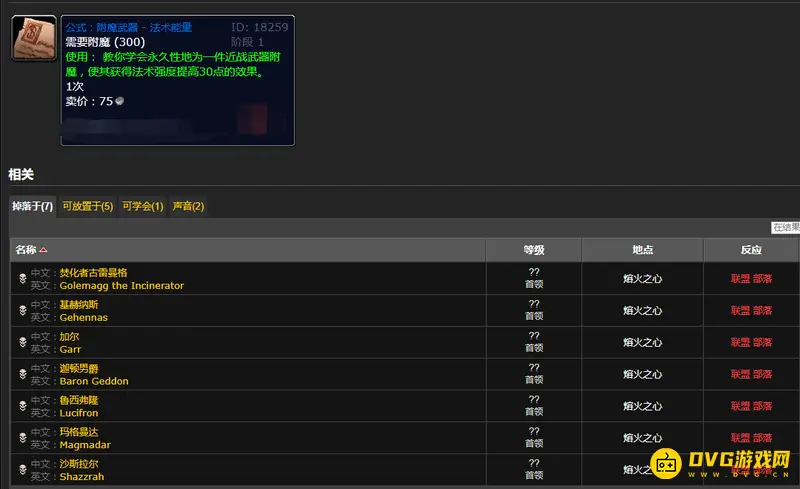Click the item title 公式：附魔武器 - 法术能量

click(x=129, y=28)
